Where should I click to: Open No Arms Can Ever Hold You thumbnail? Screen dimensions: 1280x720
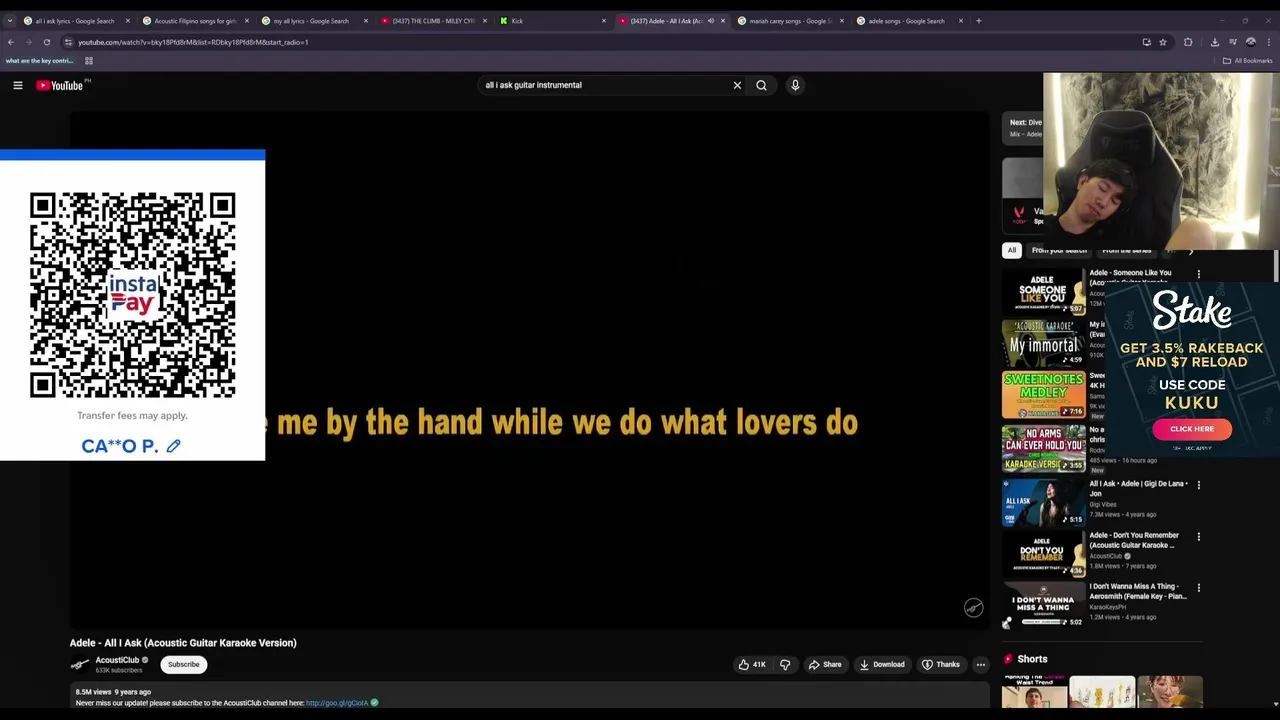point(1043,448)
